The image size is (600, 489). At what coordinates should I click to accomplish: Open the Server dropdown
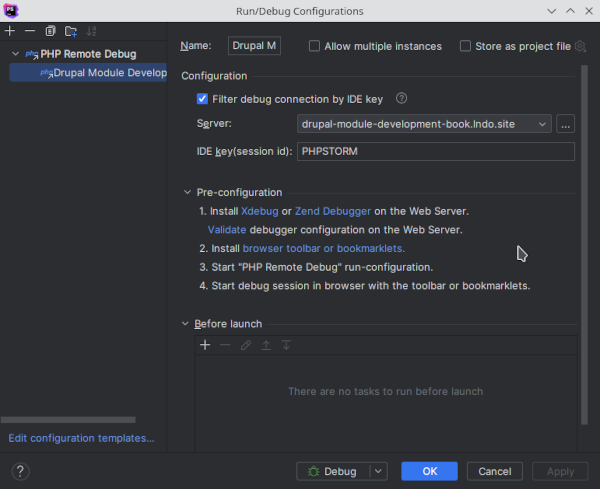[x=424, y=124]
